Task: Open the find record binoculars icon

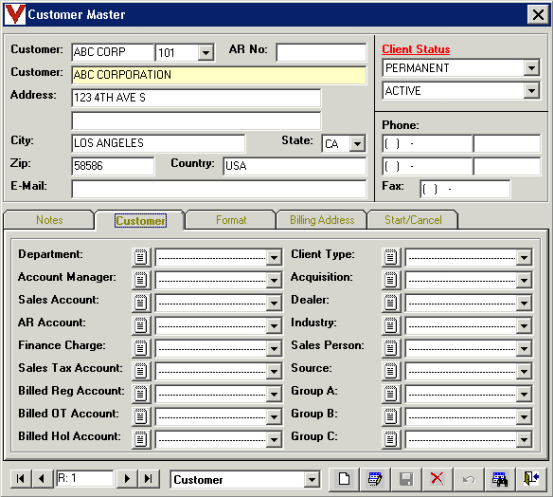Action: pyautogui.click(x=500, y=479)
